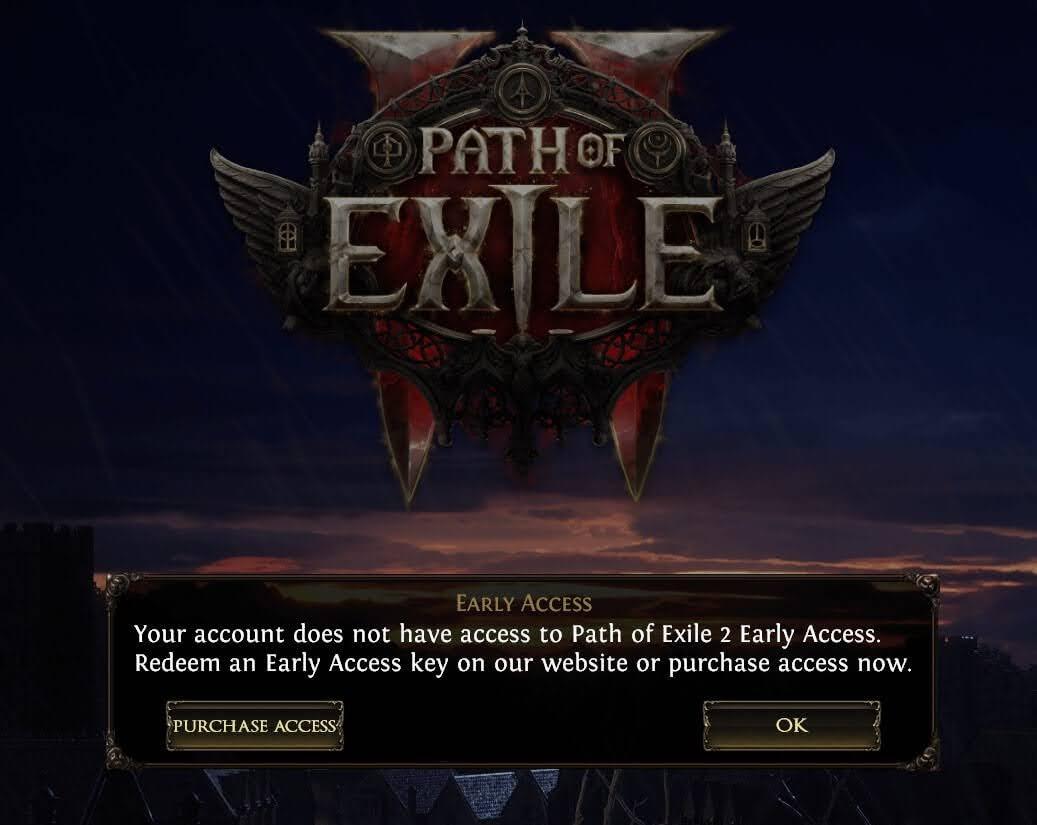Click the bottom-left ornamental corner of the dialog
This screenshot has width=1037, height=825.
coord(119,756)
